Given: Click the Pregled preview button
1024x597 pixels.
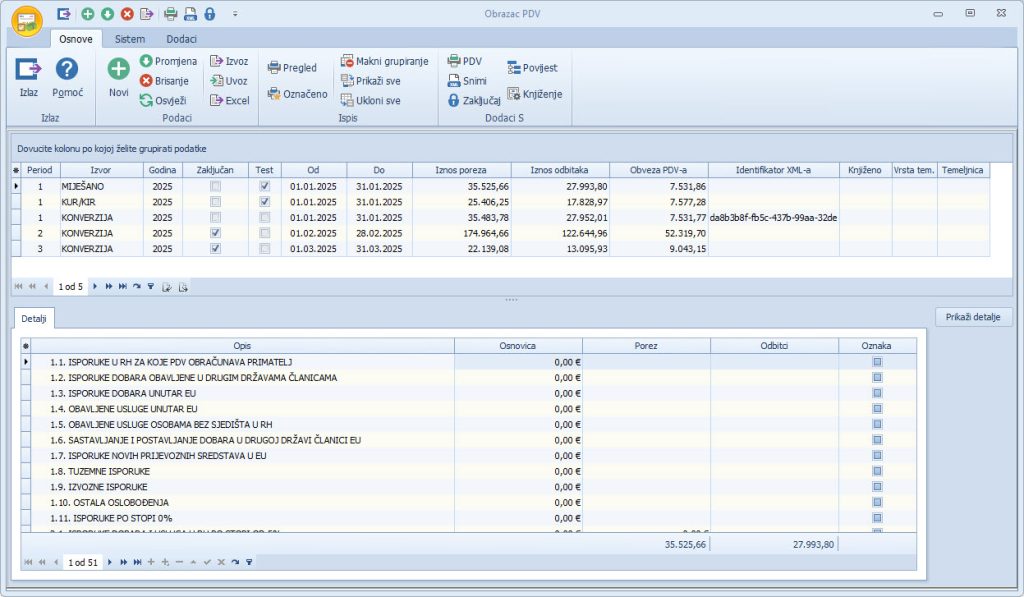Looking at the screenshot, I should tap(291, 68).
